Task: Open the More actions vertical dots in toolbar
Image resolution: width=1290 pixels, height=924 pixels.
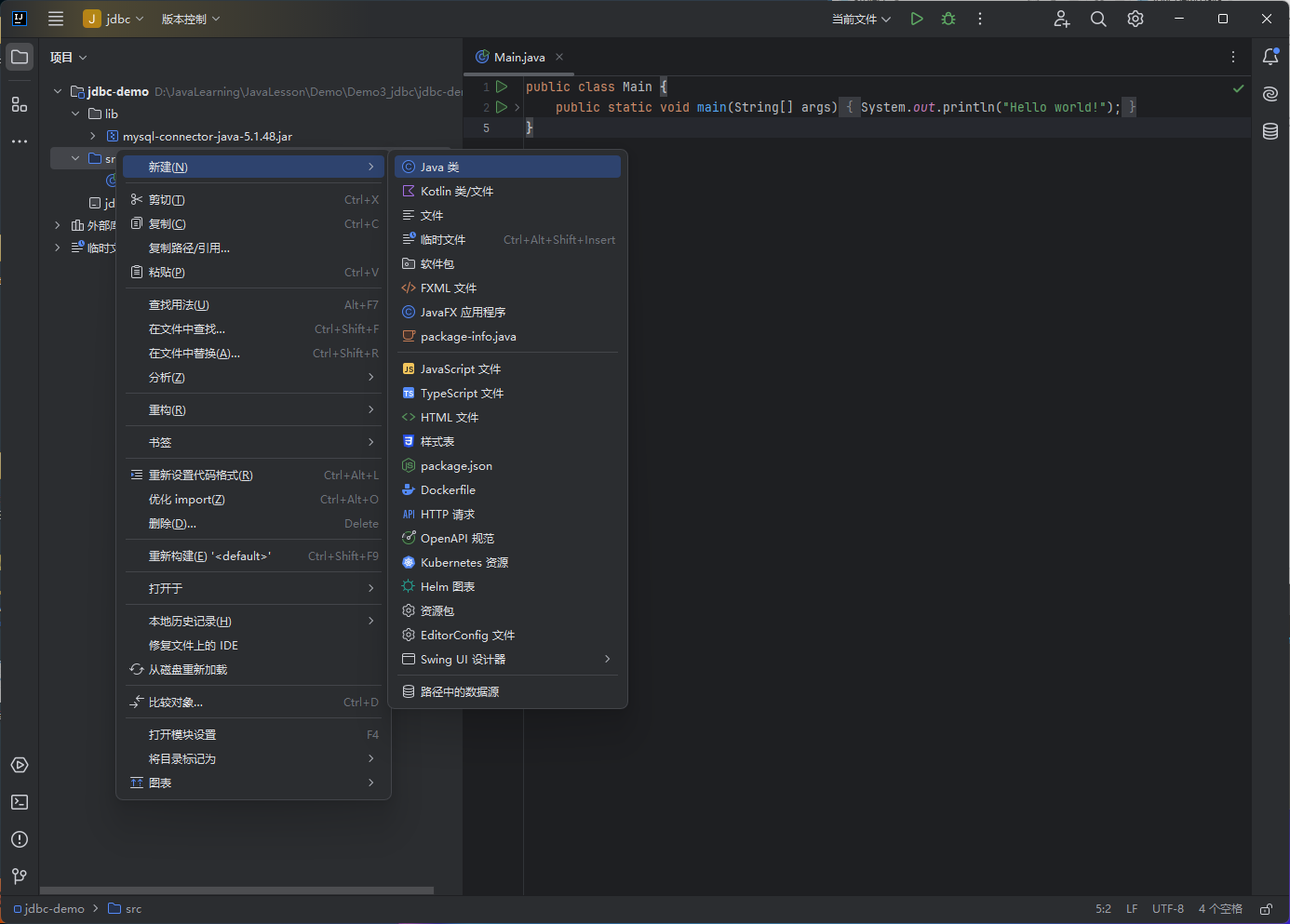Action: pos(980,19)
